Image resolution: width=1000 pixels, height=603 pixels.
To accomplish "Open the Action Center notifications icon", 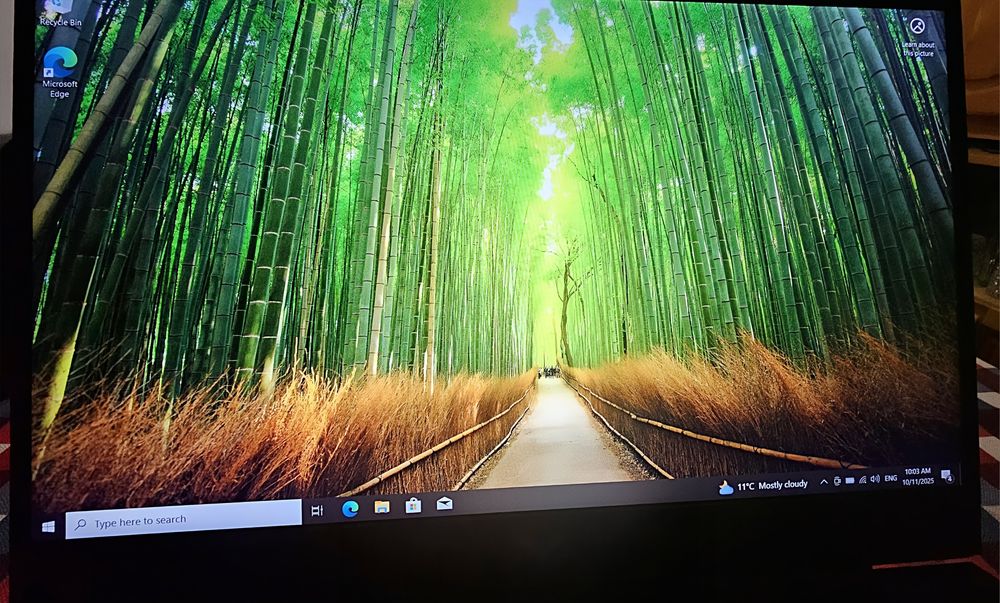I will point(947,476).
